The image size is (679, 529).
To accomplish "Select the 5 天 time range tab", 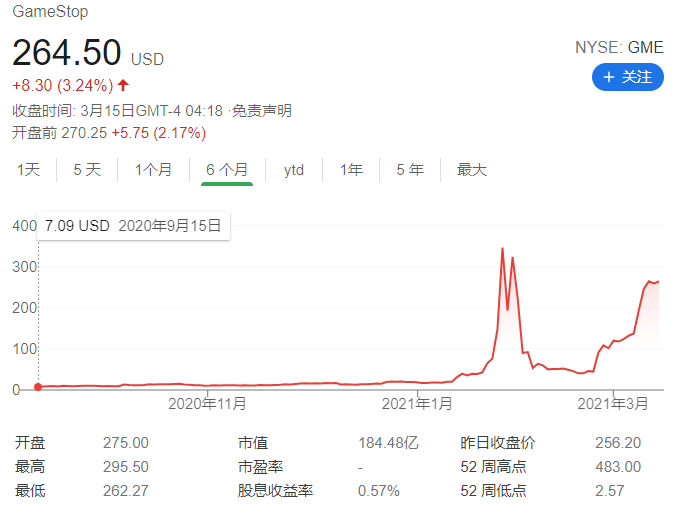I will [x=87, y=170].
